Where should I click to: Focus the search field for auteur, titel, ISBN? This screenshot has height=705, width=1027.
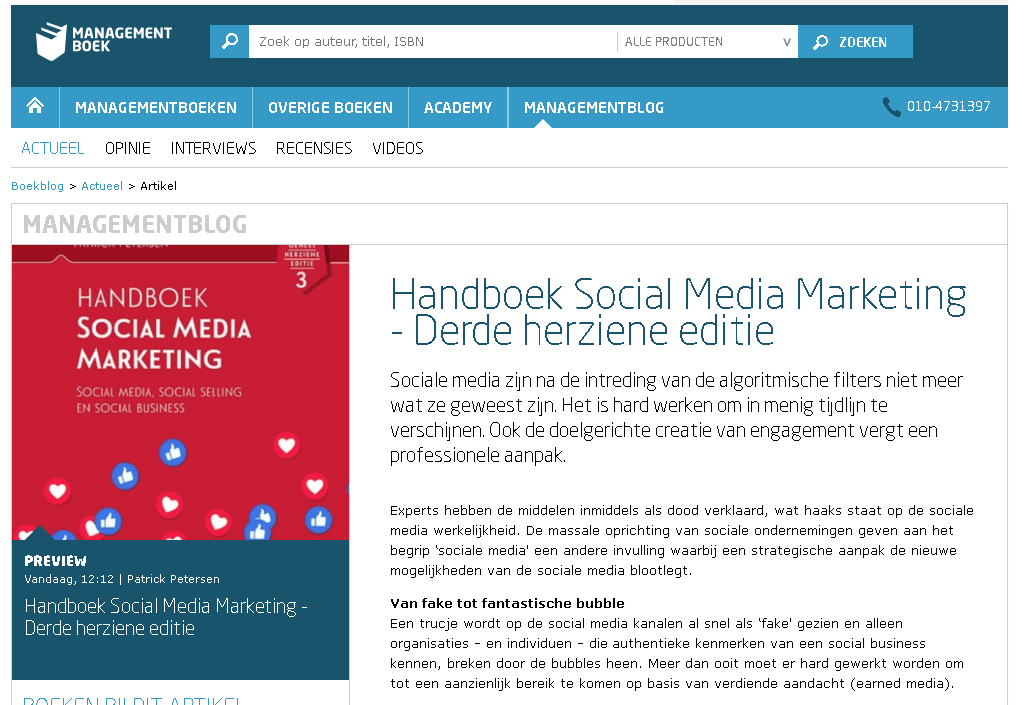(x=432, y=41)
